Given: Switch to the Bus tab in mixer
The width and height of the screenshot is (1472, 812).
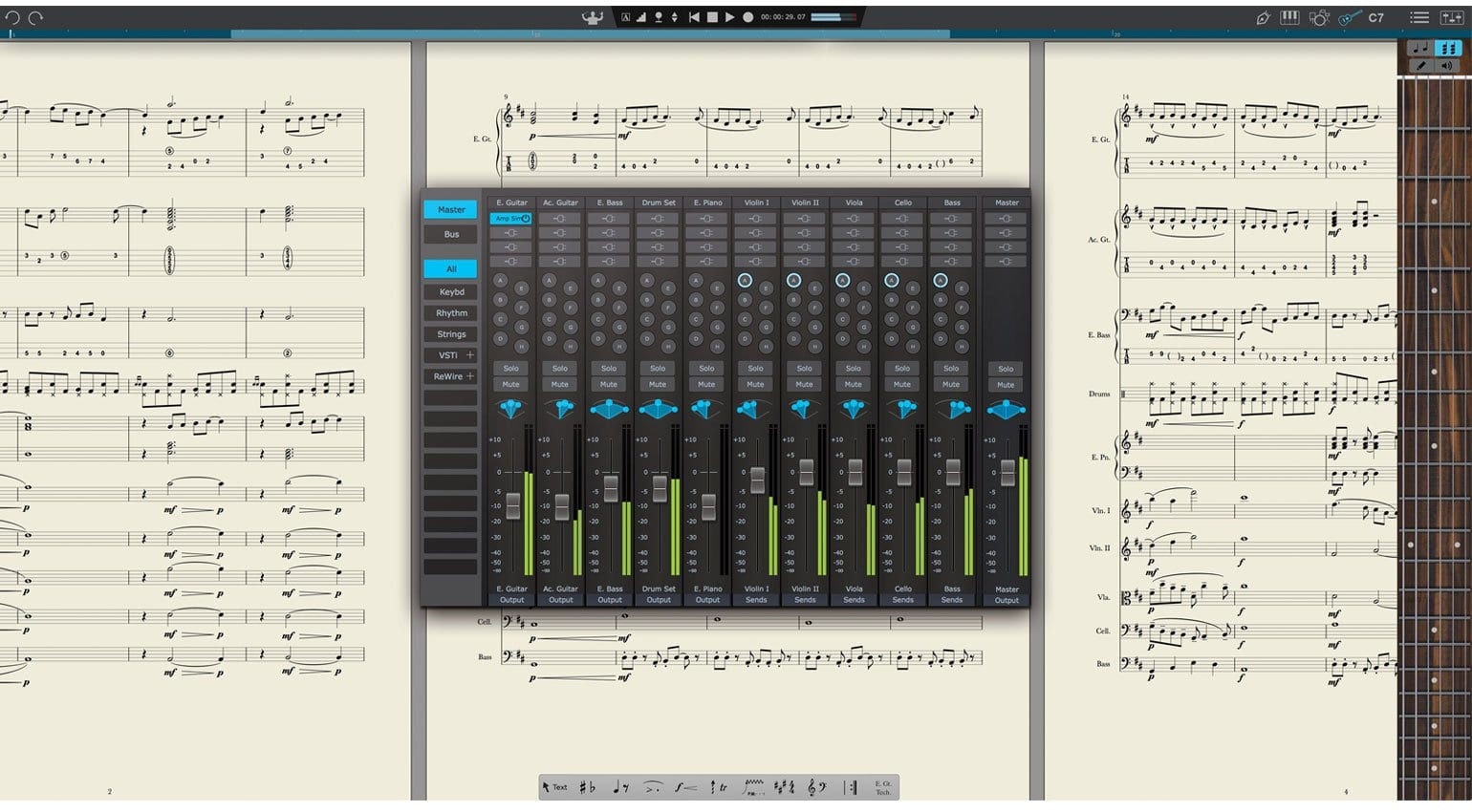Looking at the screenshot, I should [451, 234].
